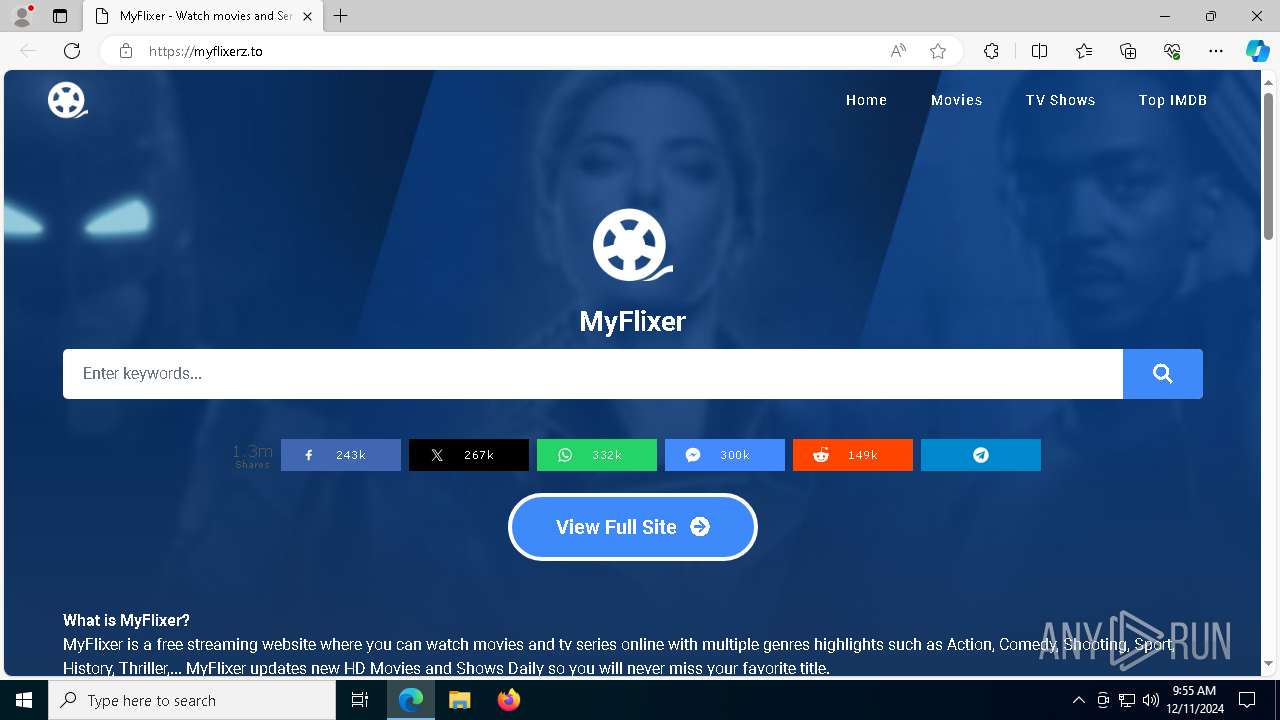The width and height of the screenshot is (1280, 720).
Task: Click the large center MyFlixer reel logo
Action: pos(633,245)
